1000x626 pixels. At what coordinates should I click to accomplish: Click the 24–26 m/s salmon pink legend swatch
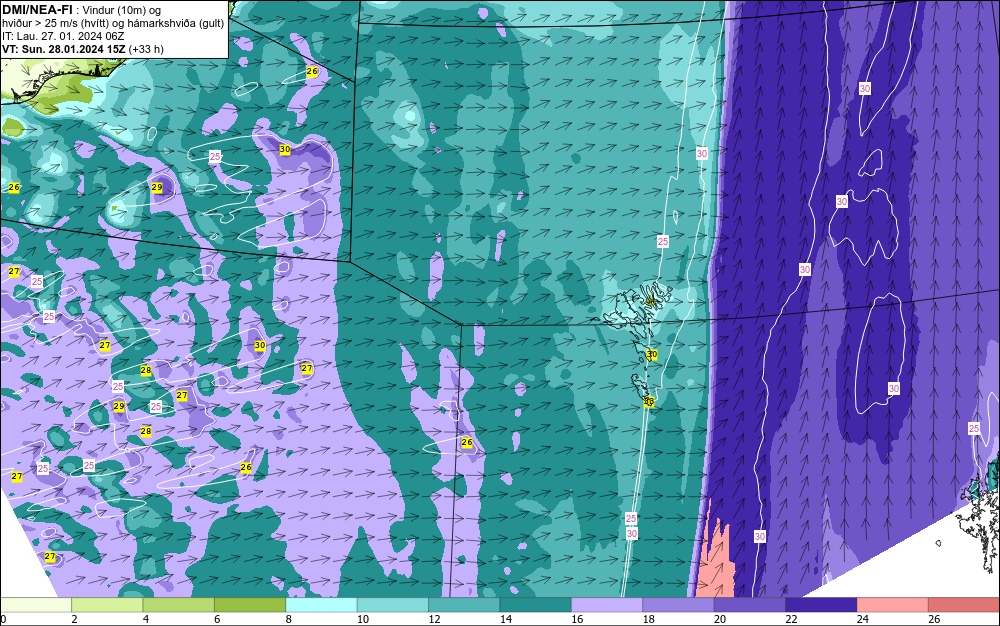(893, 605)
